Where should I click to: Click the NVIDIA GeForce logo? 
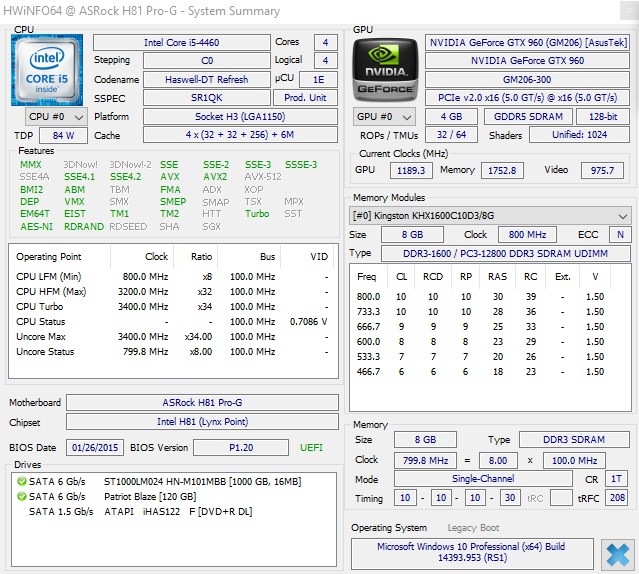tap(385, 70)
